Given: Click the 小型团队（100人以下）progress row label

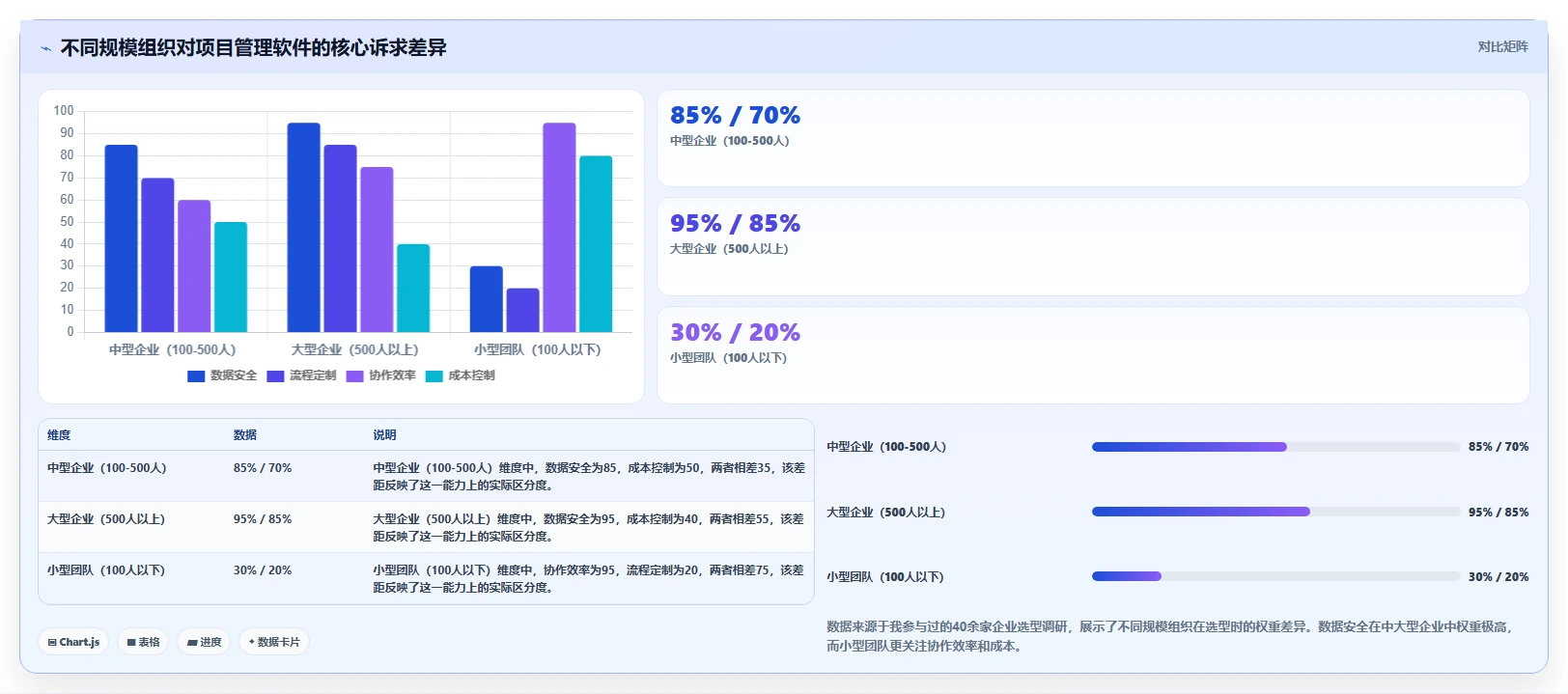Looking at the screenshot, I should click(x=885, y=577).
